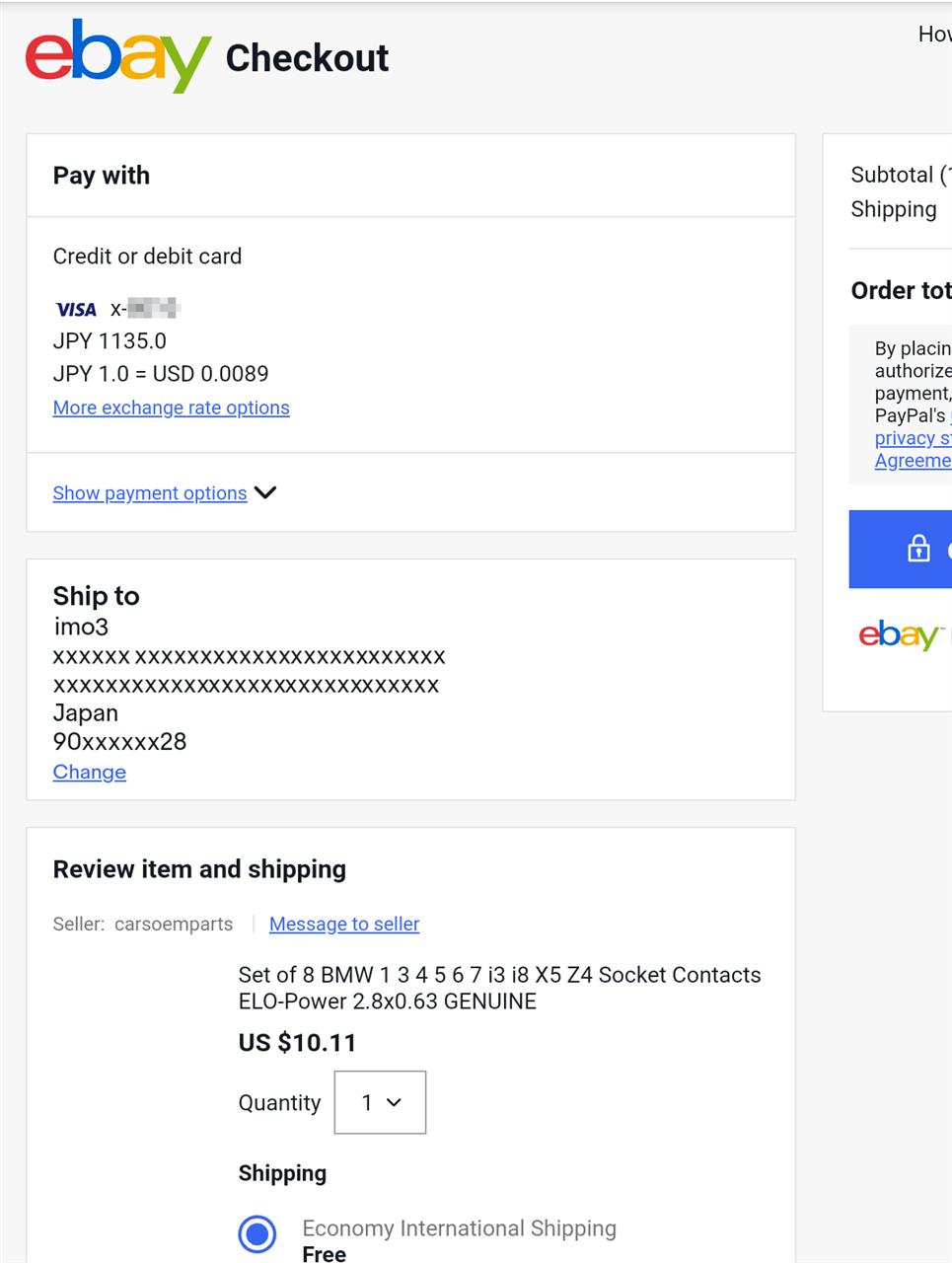
Task: Open the Agreement link in the order summary
Action: pos(913,461)
